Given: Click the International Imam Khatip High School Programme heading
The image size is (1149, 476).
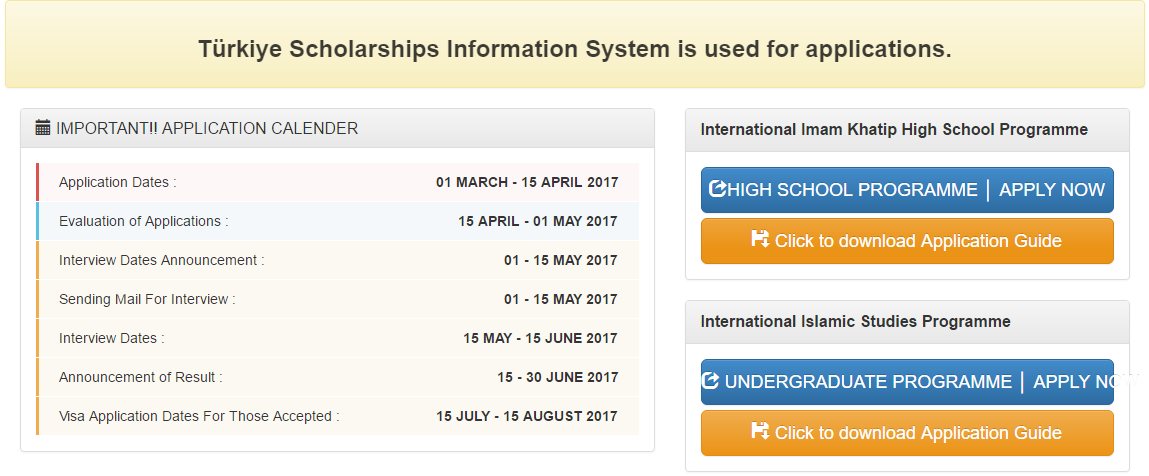Looking at the screenshot, I should click(x=894, y=130).
